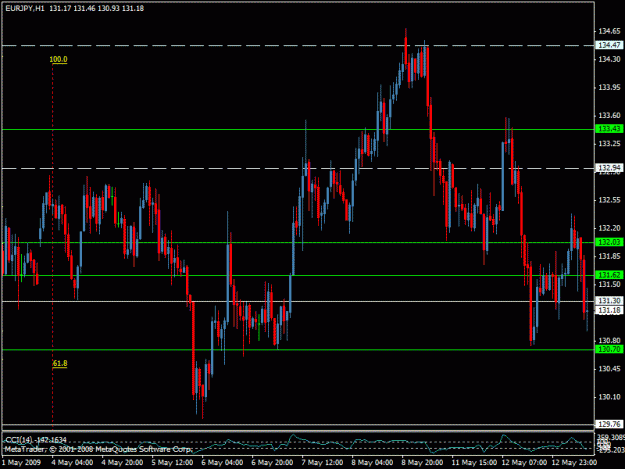This screenshot has width=625, height=469.
Task: Click the 130.80 price scale value
Action: click(609, 341)
